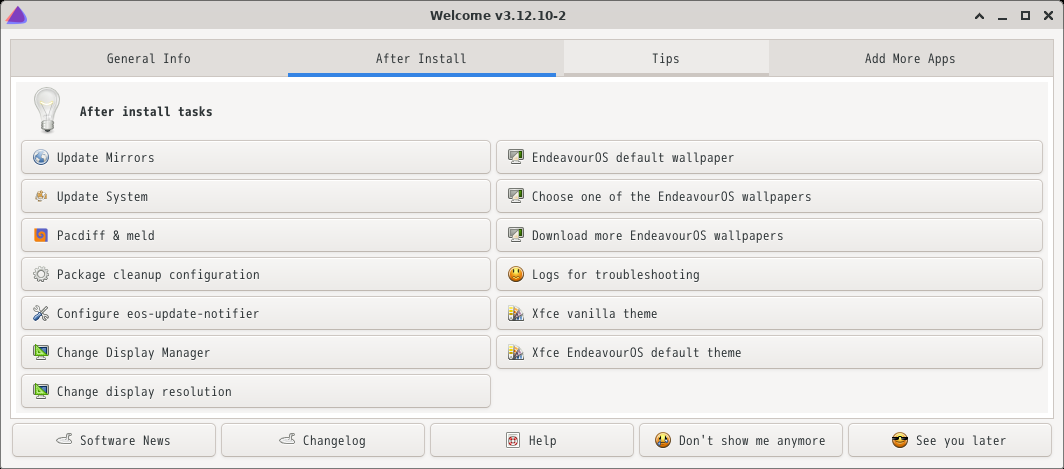Click the icon beside Download more wallpapers
Screen dimensions: 1064x469
(x=516, y=236)
